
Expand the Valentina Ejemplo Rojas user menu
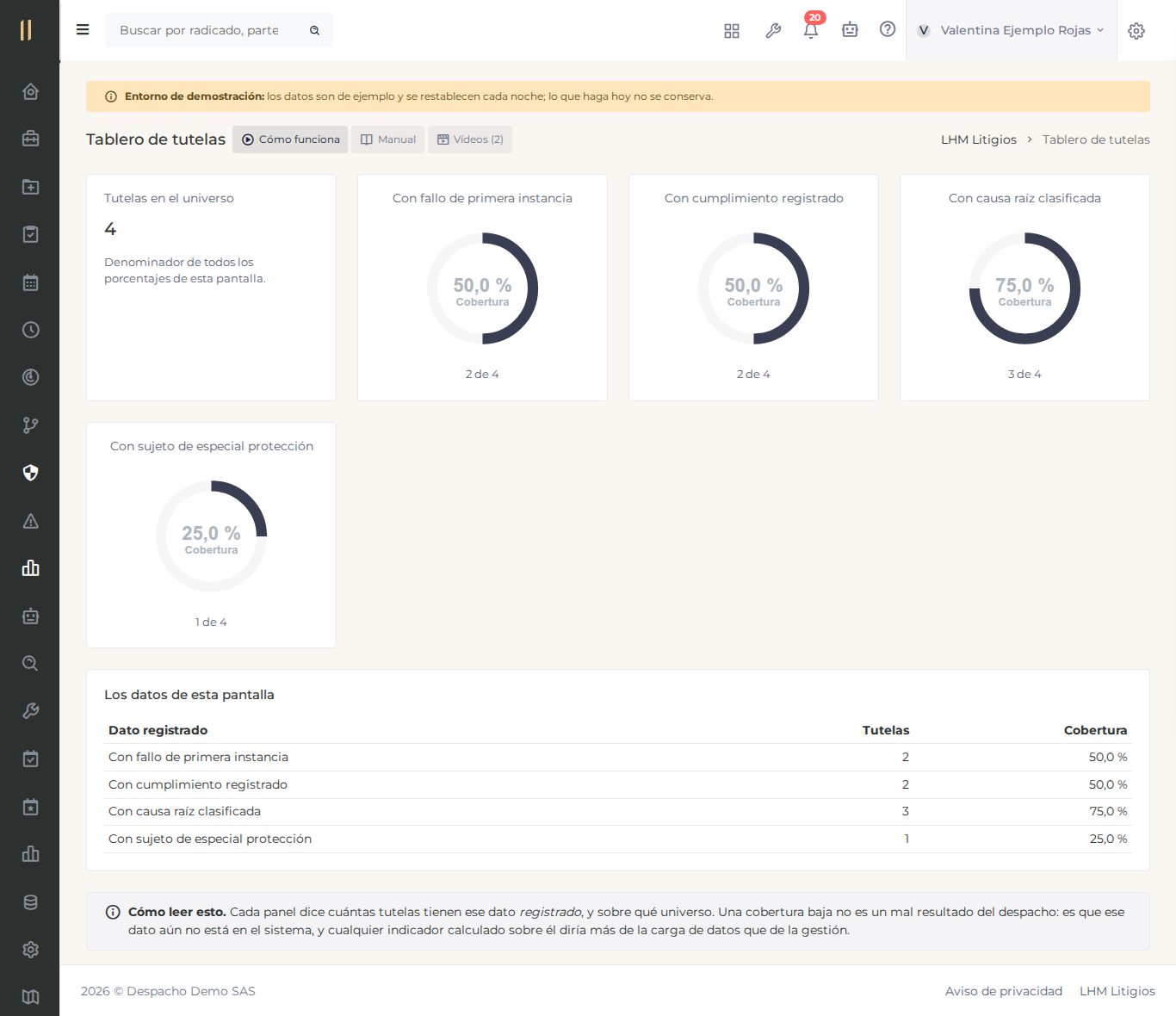coord(1011,30)
